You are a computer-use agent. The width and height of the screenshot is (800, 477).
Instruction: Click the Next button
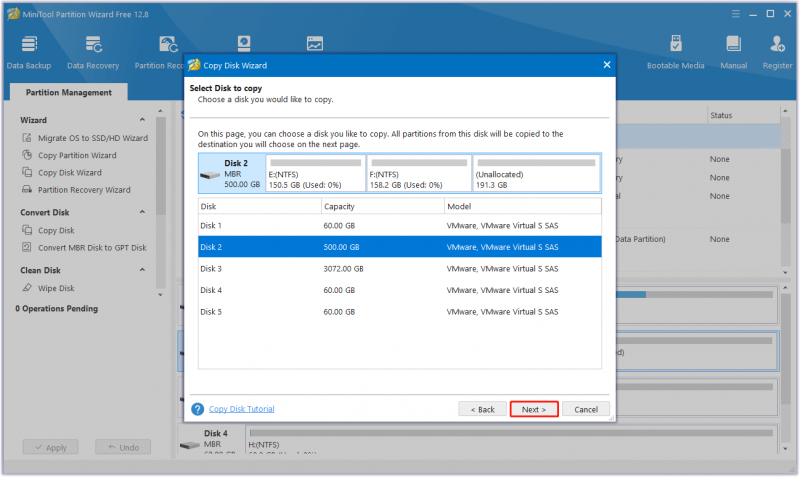coord(534,409)
